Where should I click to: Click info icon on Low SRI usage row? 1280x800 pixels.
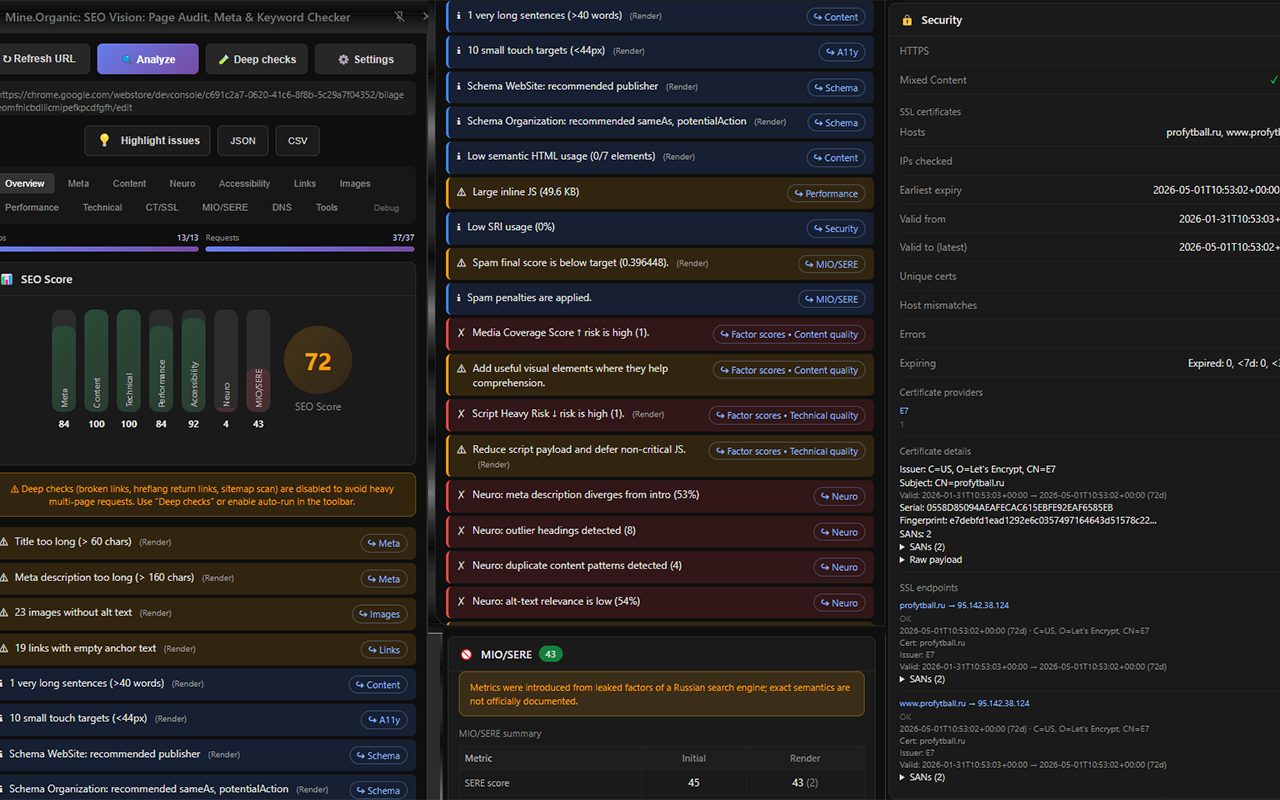pos(458,227)
